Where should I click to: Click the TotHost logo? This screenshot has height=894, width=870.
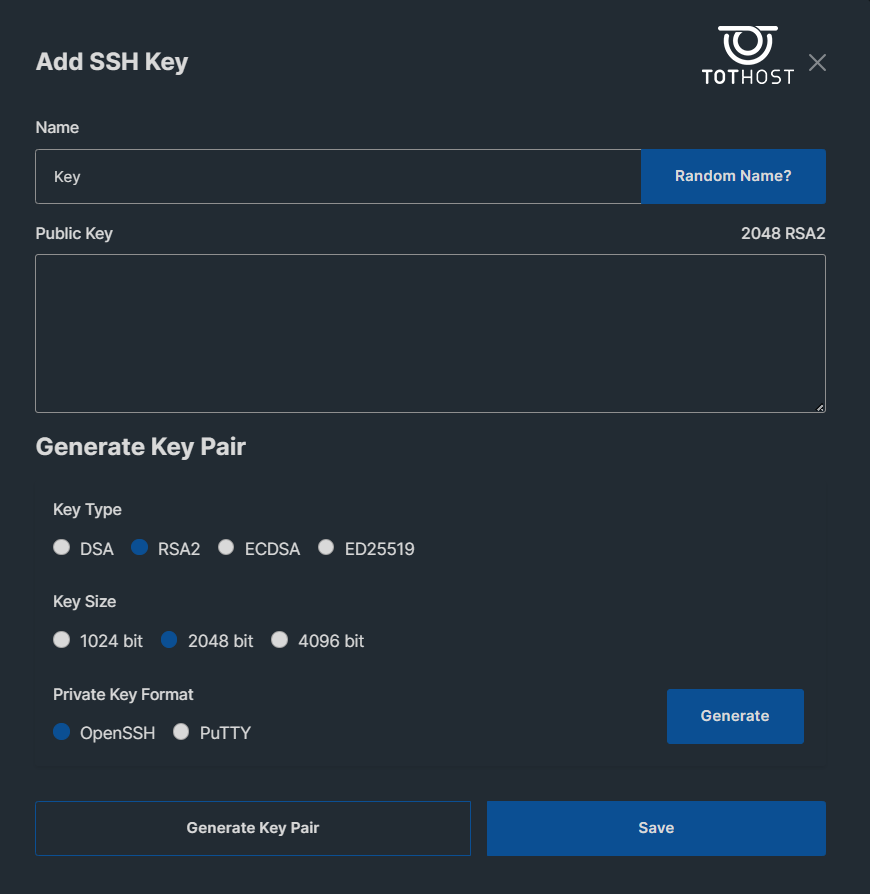click(747, 55)
